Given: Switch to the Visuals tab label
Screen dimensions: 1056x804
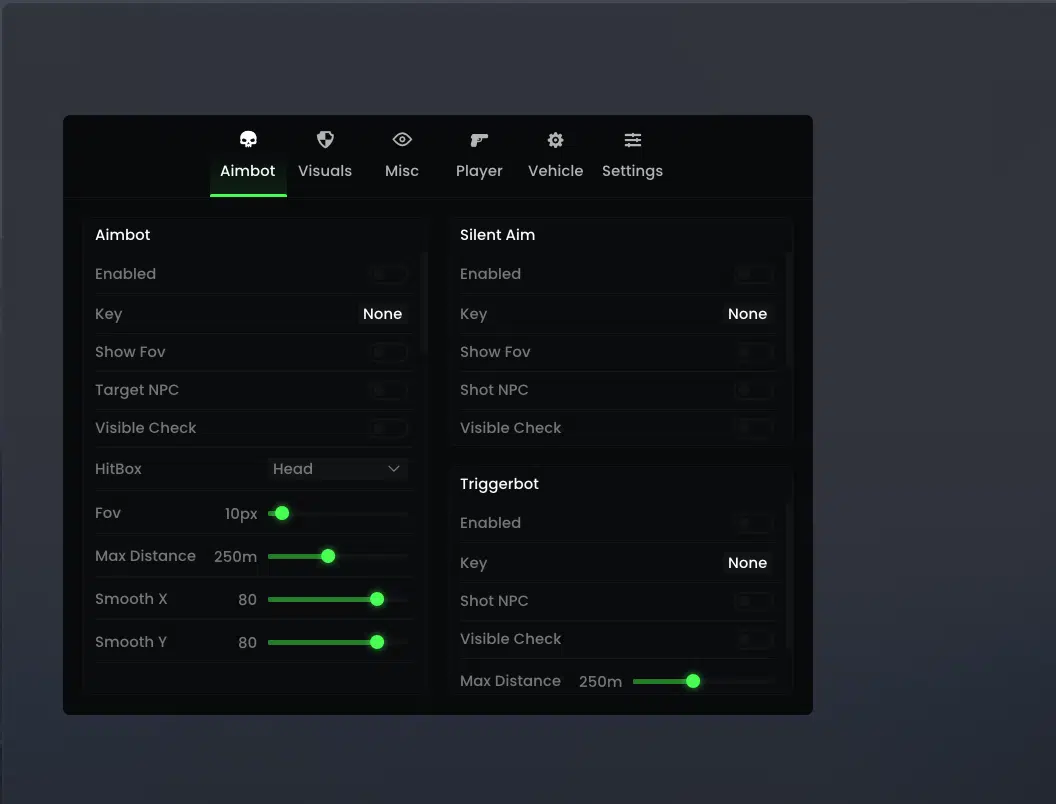Looking at the screenshot, I should (x=325, y=171).
